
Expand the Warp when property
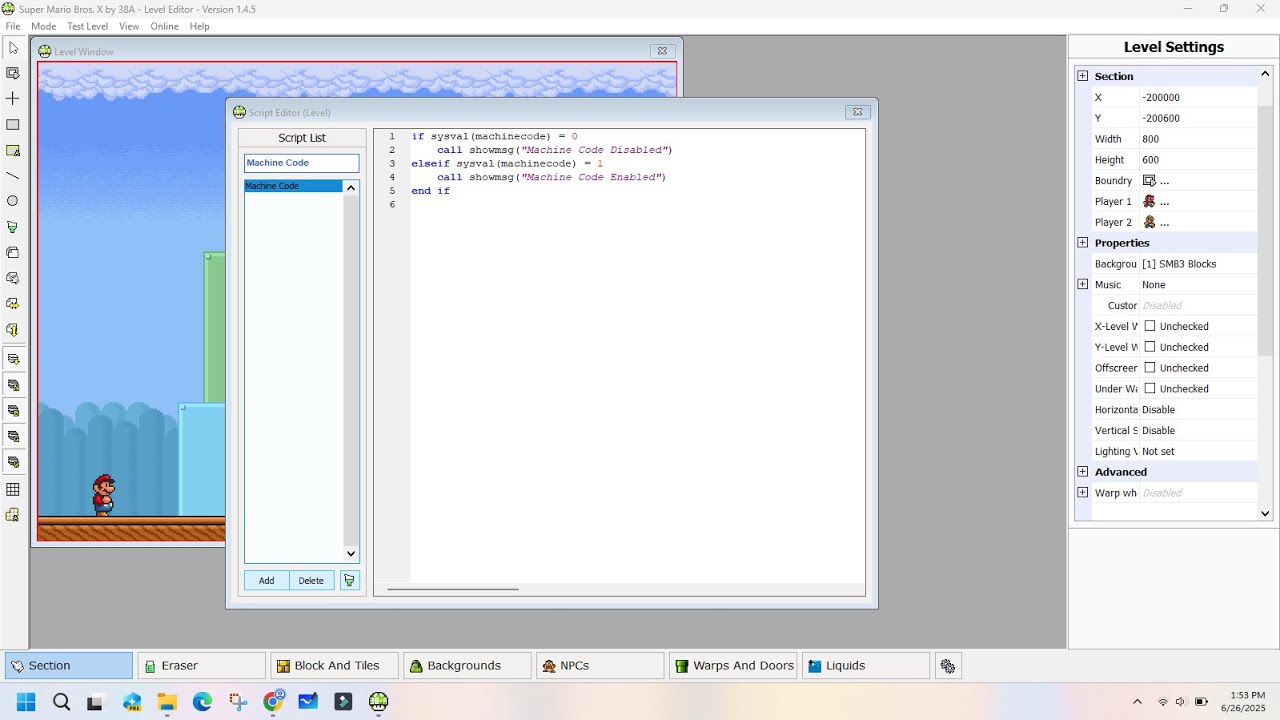pos(1082,493)
